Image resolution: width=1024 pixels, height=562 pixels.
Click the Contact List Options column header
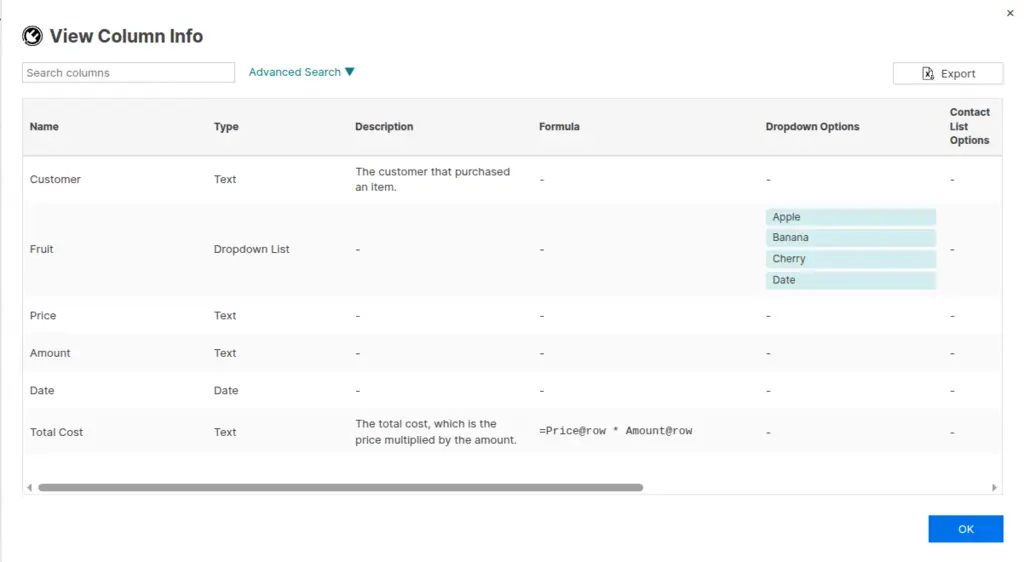coord(969,126)
